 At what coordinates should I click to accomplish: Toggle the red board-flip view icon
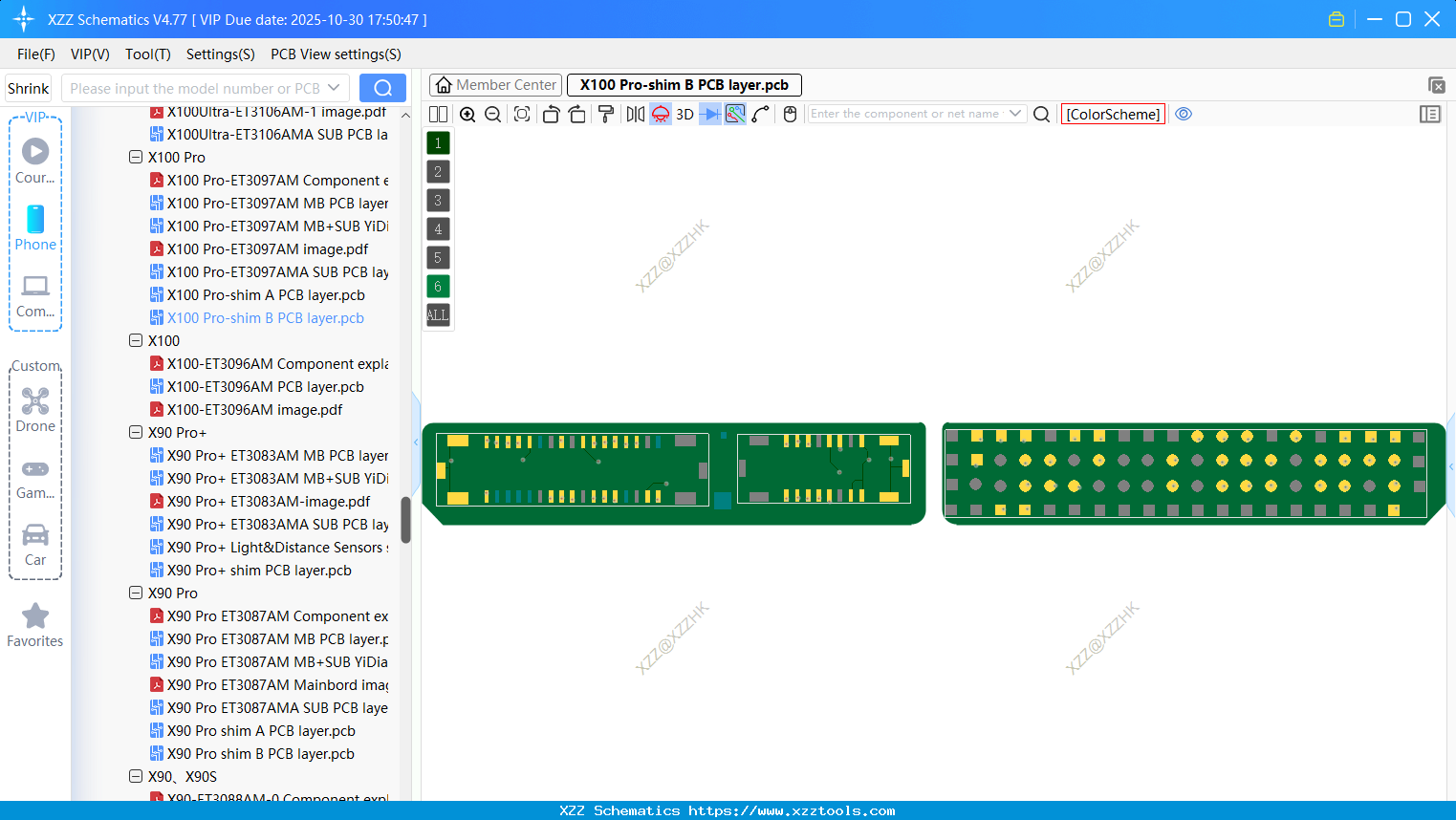coord(660,113)
